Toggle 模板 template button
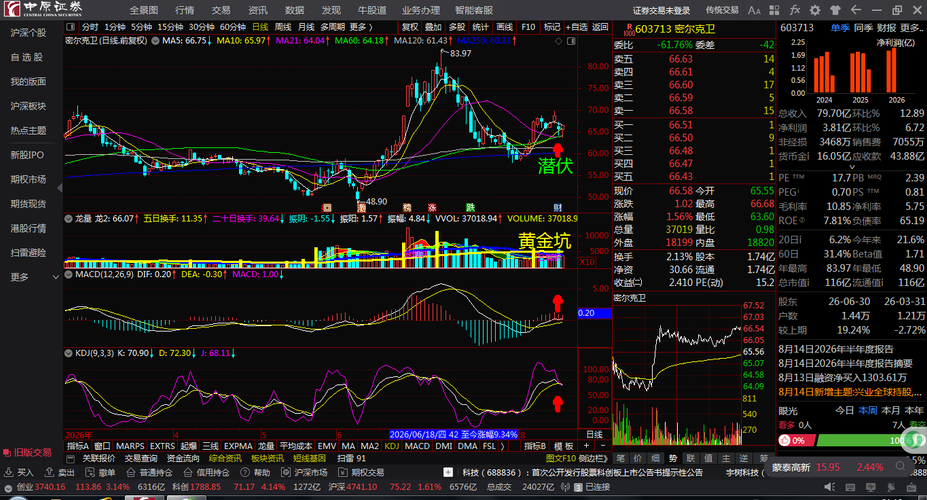This screenshot has height=500, width=927. [x=563, y=446]
